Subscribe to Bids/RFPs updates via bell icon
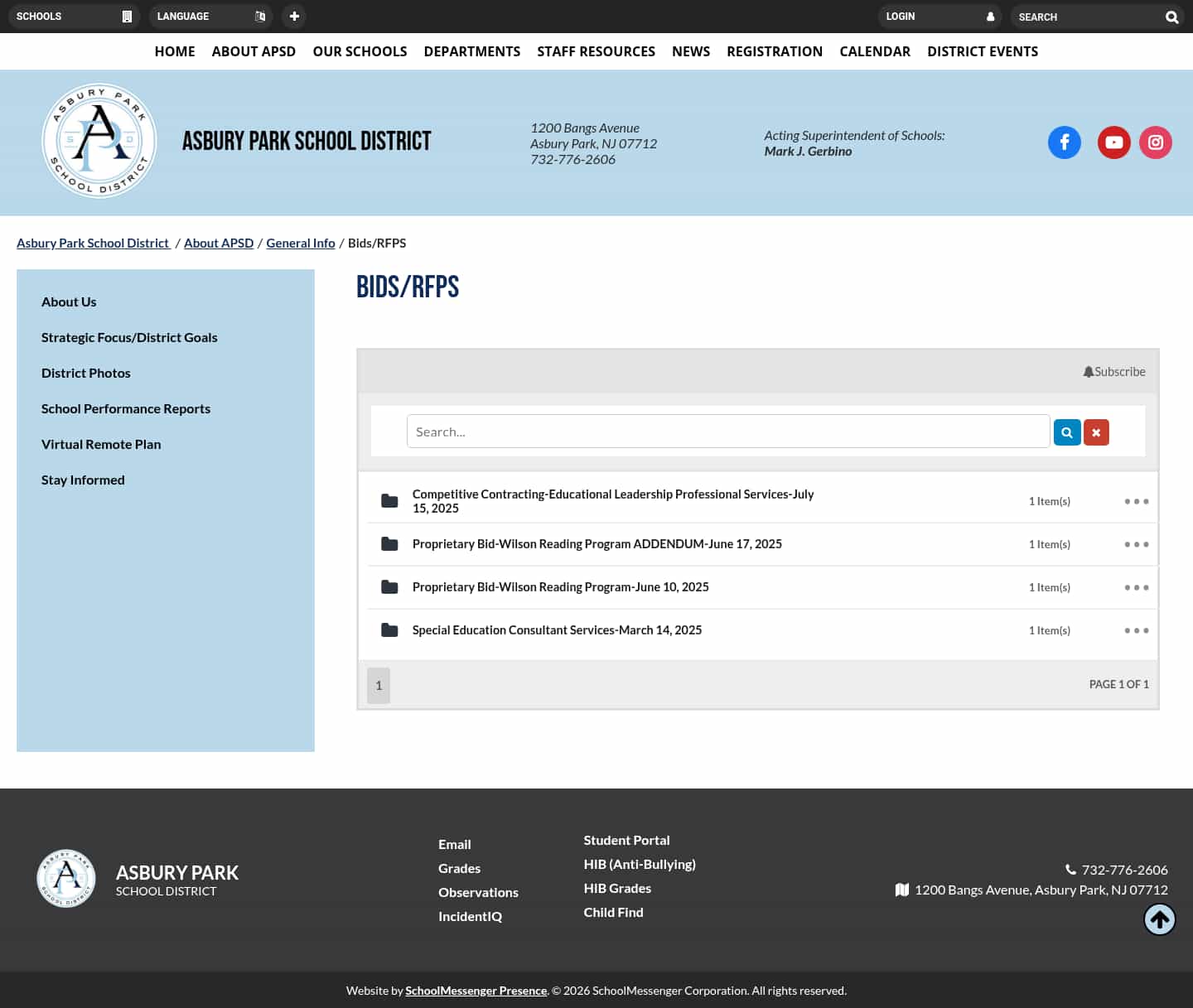Screen dimensions: 1193x1008 (1113, 371)
